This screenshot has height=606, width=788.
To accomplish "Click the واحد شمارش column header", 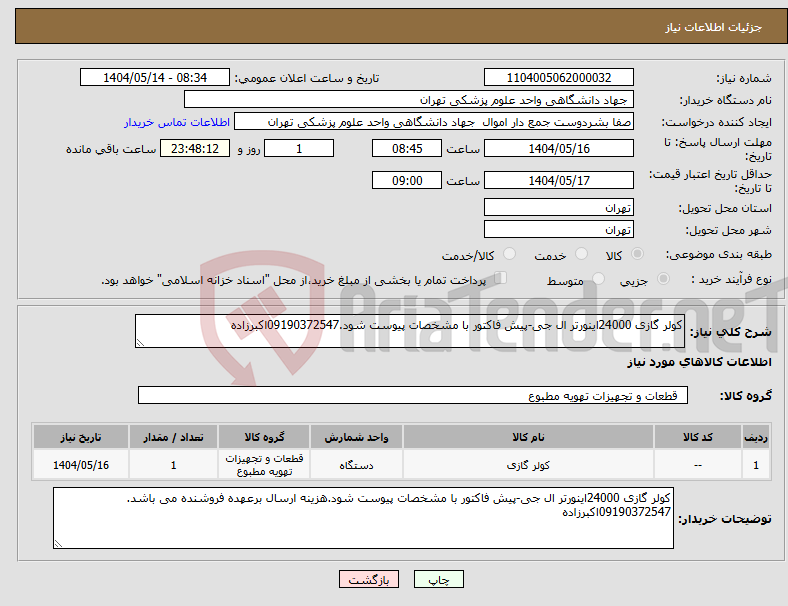I will pyautogui.click(x=356, y=437).
